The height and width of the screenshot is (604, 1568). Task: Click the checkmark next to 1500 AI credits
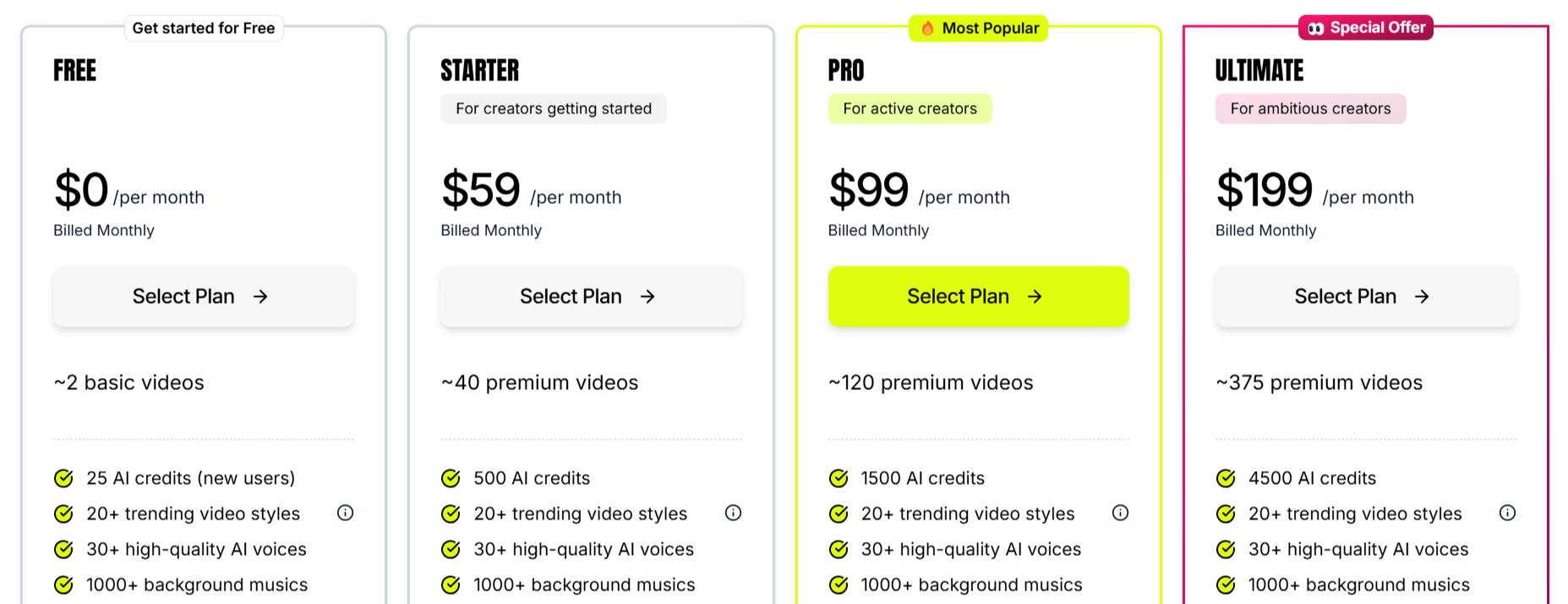tap(838, 478)
